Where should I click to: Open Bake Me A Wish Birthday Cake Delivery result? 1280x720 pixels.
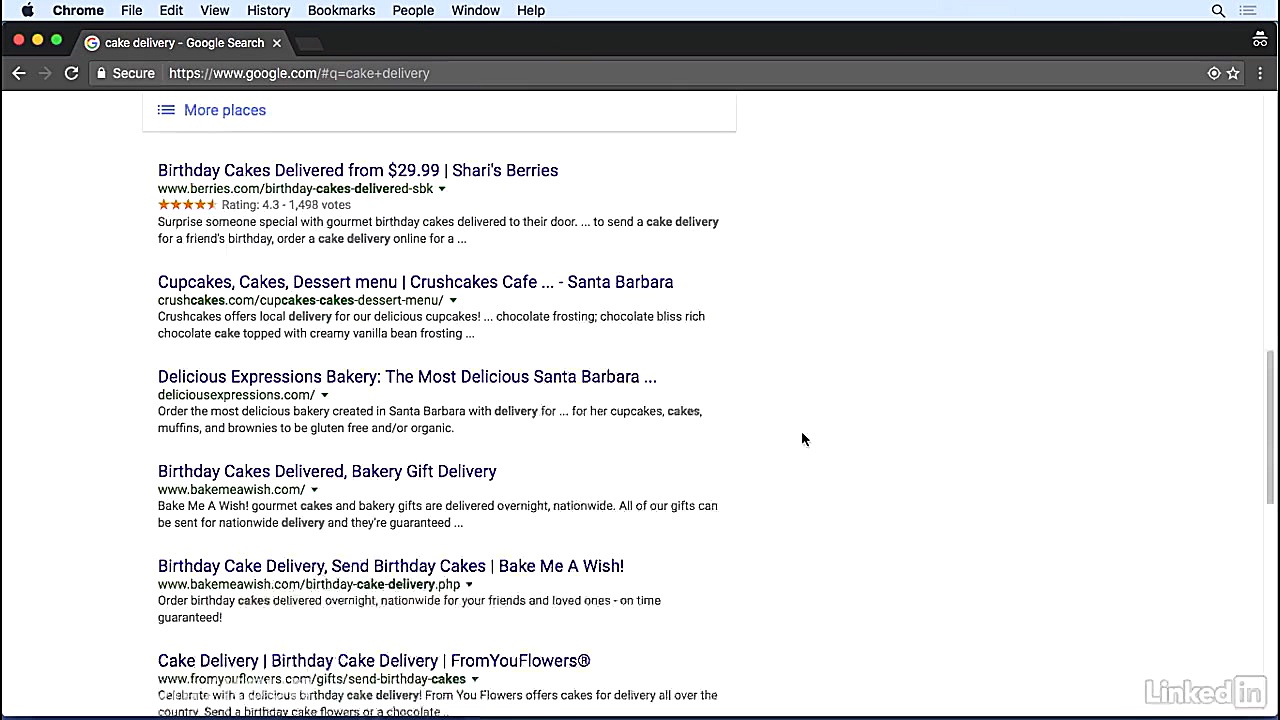coord(391,566)
